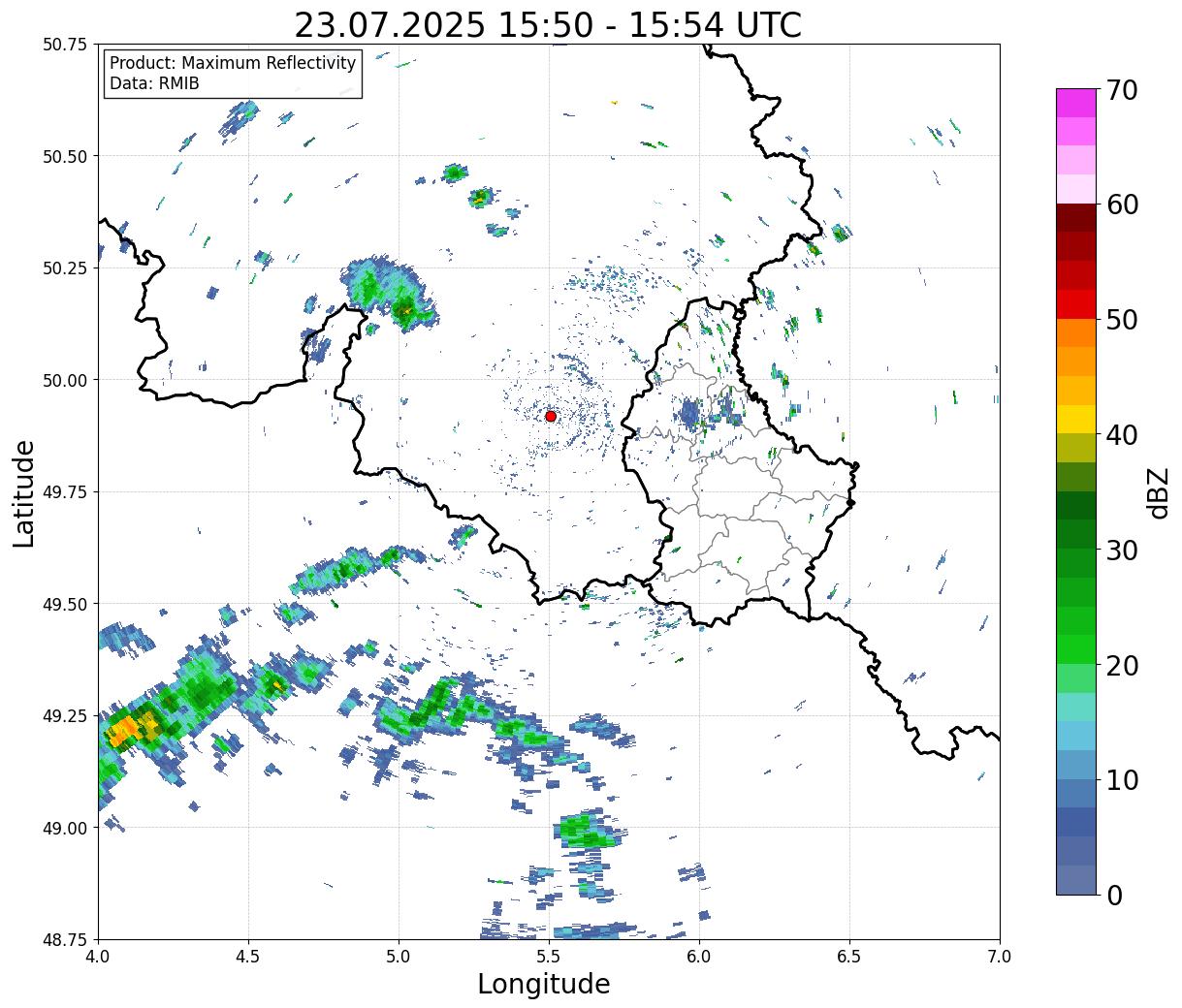Click the latitude tick label 50.25
The image size is (1182, 1008).
coord(66,268)
